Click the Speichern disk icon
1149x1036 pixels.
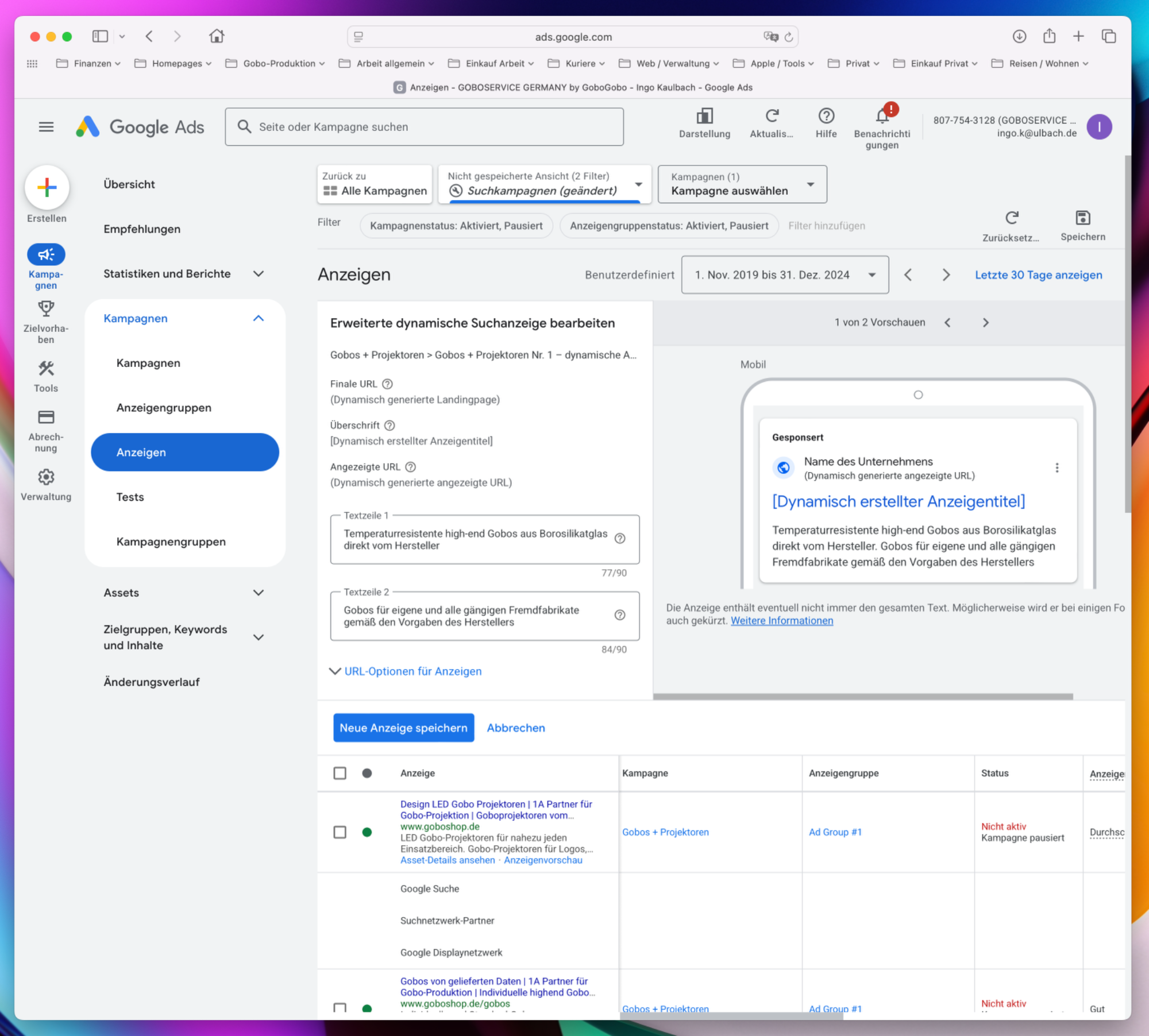pyautogui.click(x=1082, y=218)
